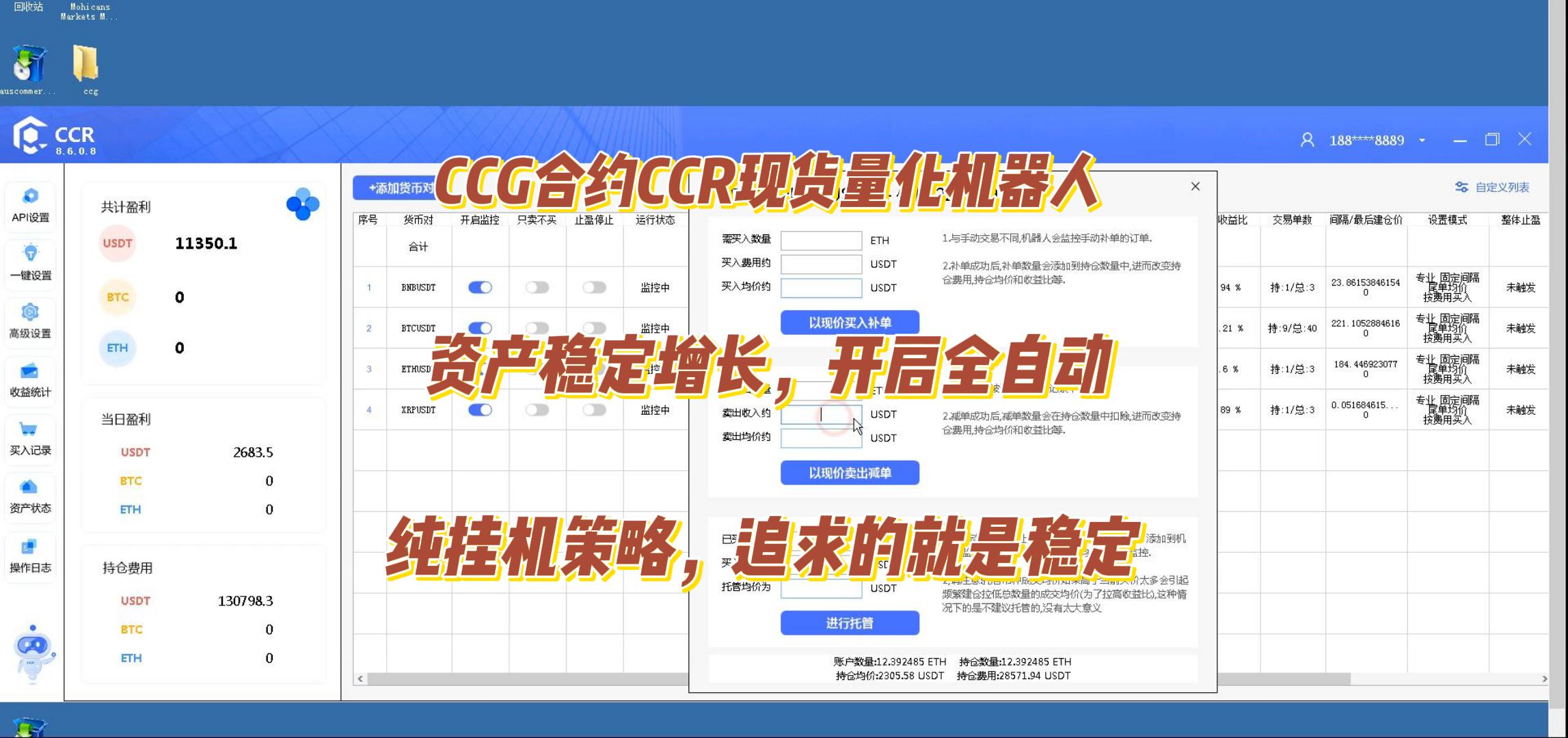Screen dimensions: 1568x738
Task: Click the 需买入数量 ETH input field
Action: [x=821, y=241]
